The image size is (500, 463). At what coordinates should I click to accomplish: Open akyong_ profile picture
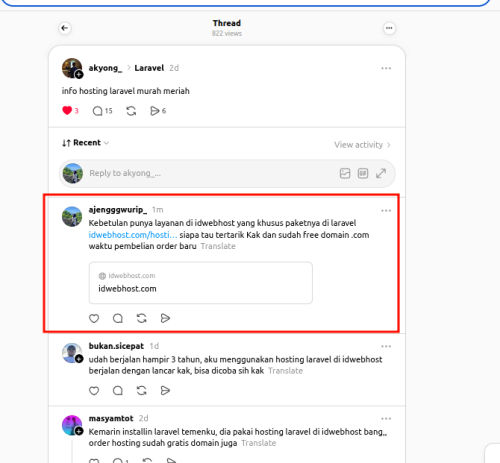point(72,68)
